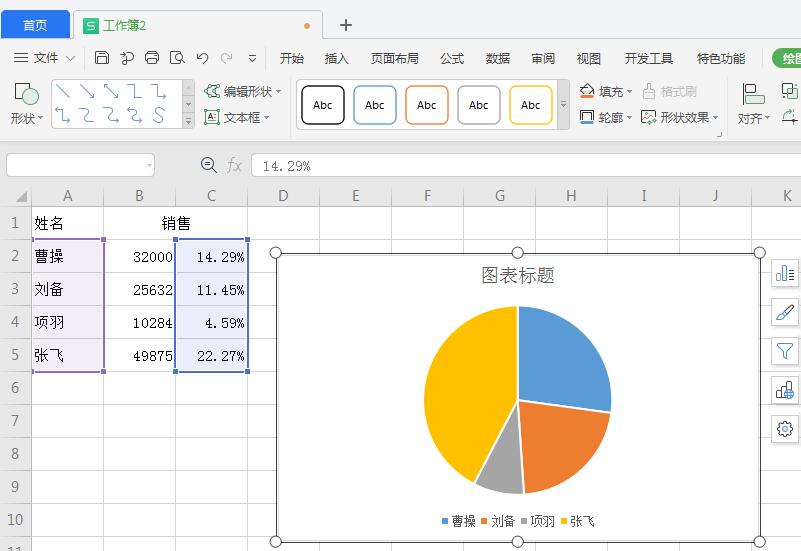Select the S-curve shape in gallery

coord(159,115)
